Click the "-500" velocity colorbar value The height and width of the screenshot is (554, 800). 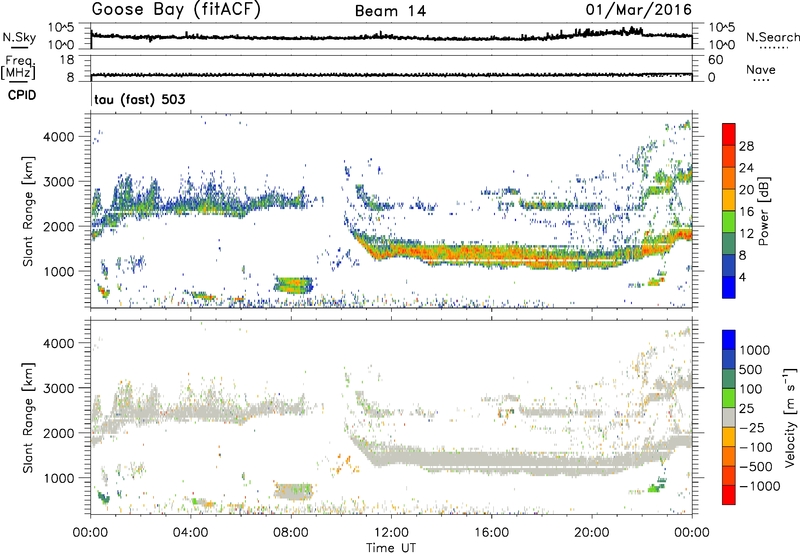coord(755,467)
